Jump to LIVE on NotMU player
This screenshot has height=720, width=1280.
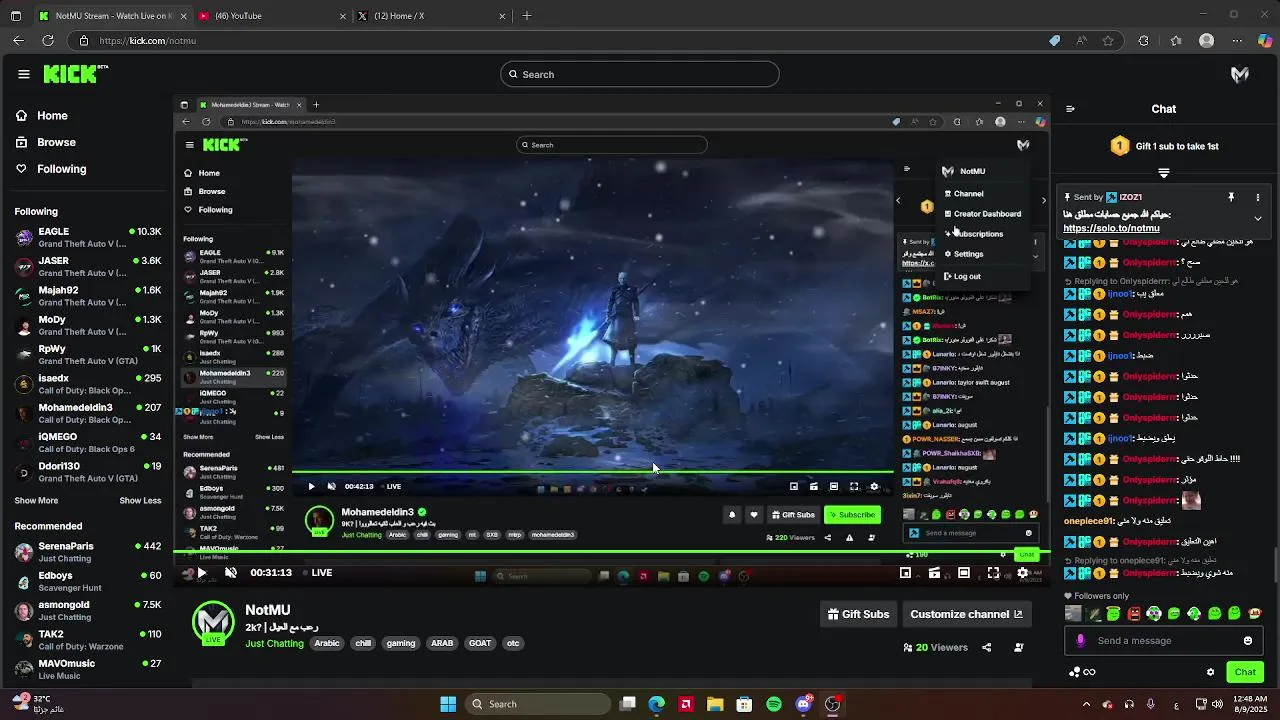[316, 573]
